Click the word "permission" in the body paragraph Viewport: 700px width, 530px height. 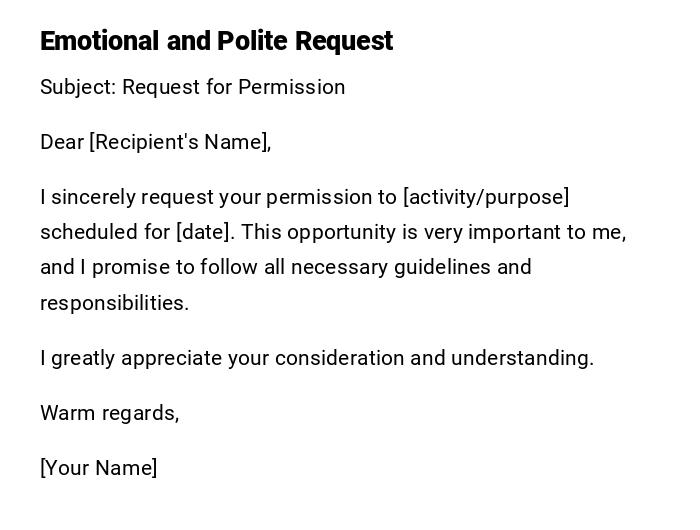pyautogui.click(x=314, y=197)
